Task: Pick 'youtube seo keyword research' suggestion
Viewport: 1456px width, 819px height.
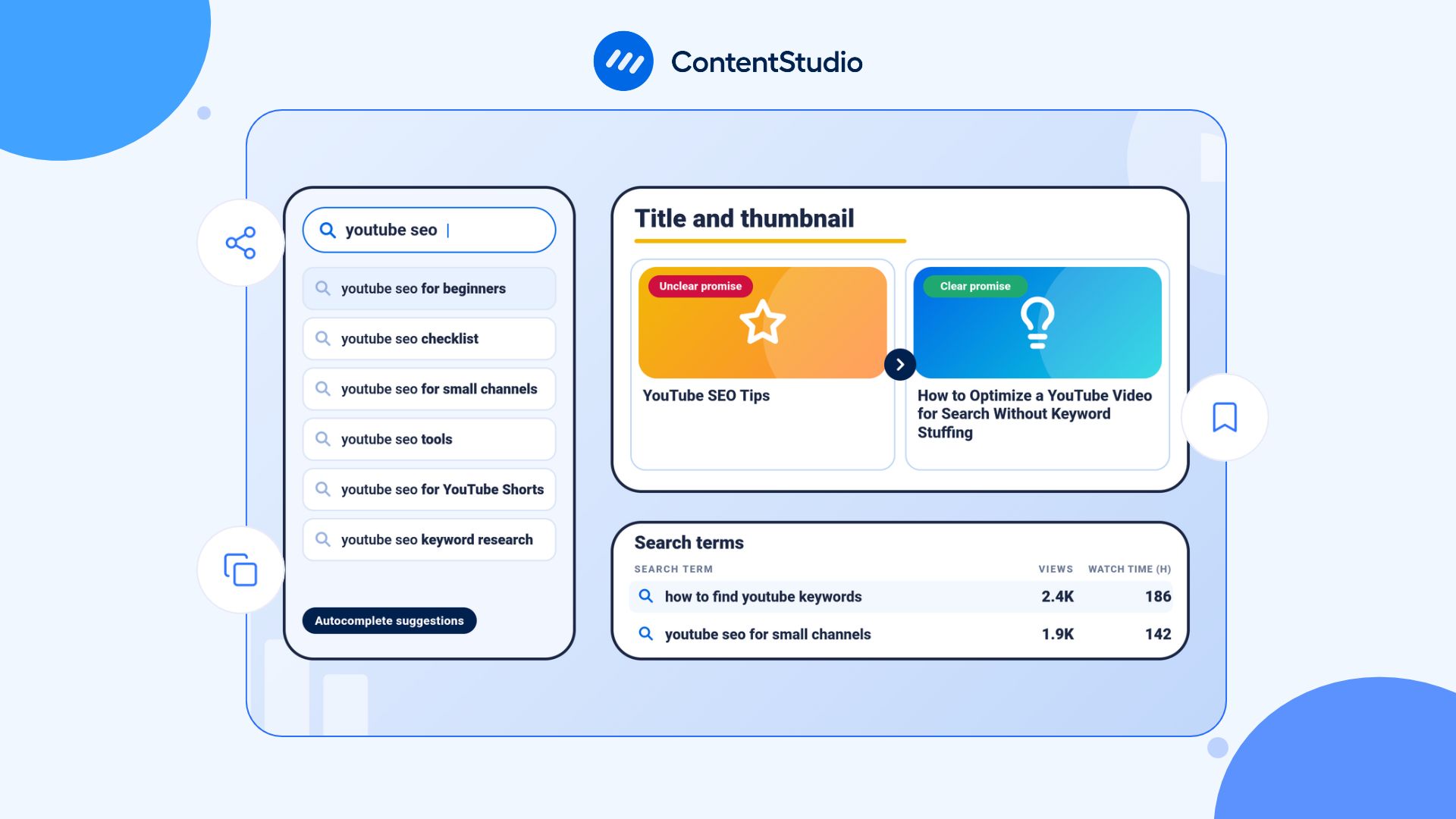Action: tap(429, 539)
